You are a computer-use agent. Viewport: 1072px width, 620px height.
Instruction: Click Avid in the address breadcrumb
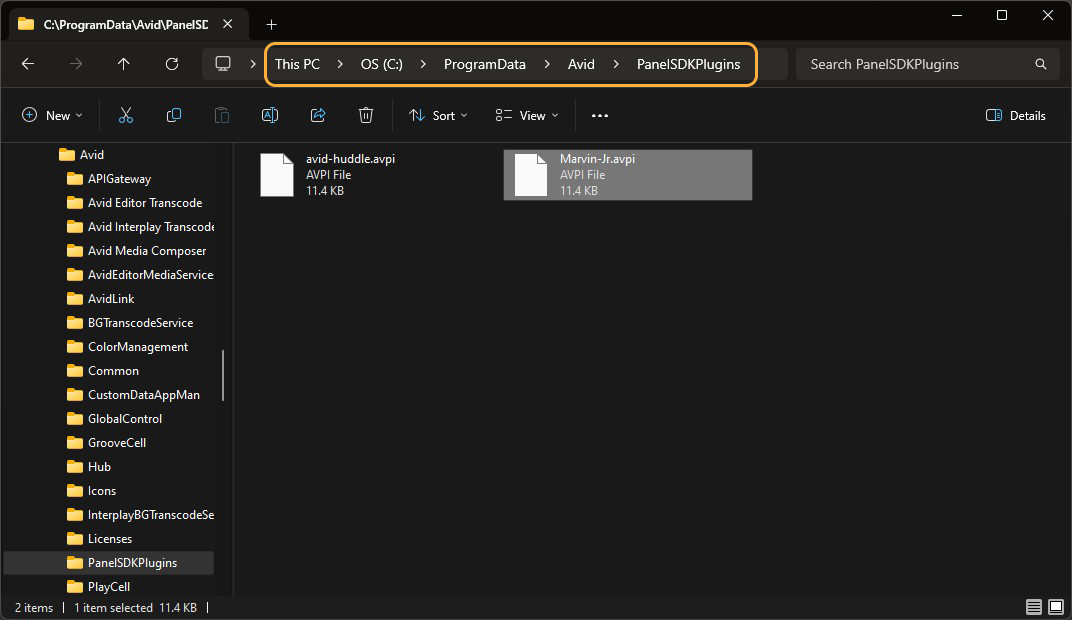click(581, 64)
